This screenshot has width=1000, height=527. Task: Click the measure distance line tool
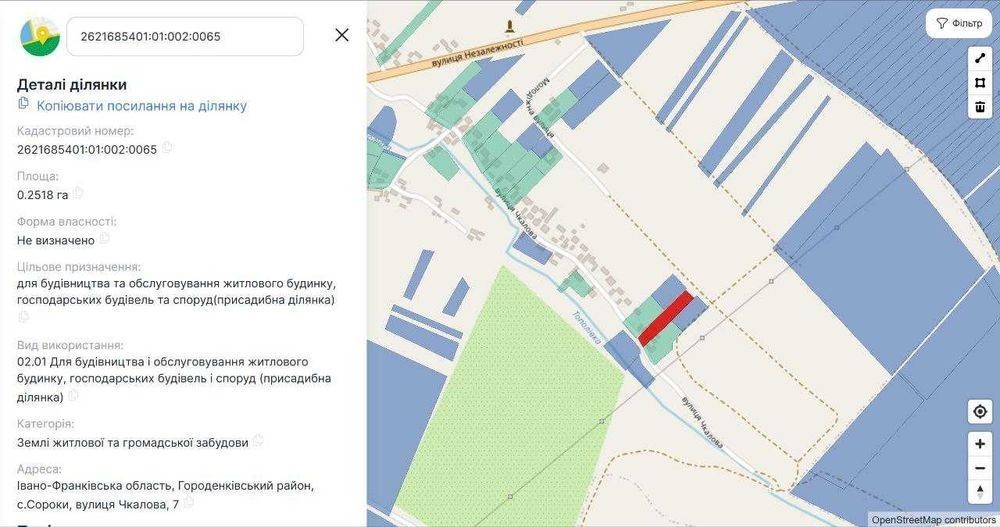980,59
